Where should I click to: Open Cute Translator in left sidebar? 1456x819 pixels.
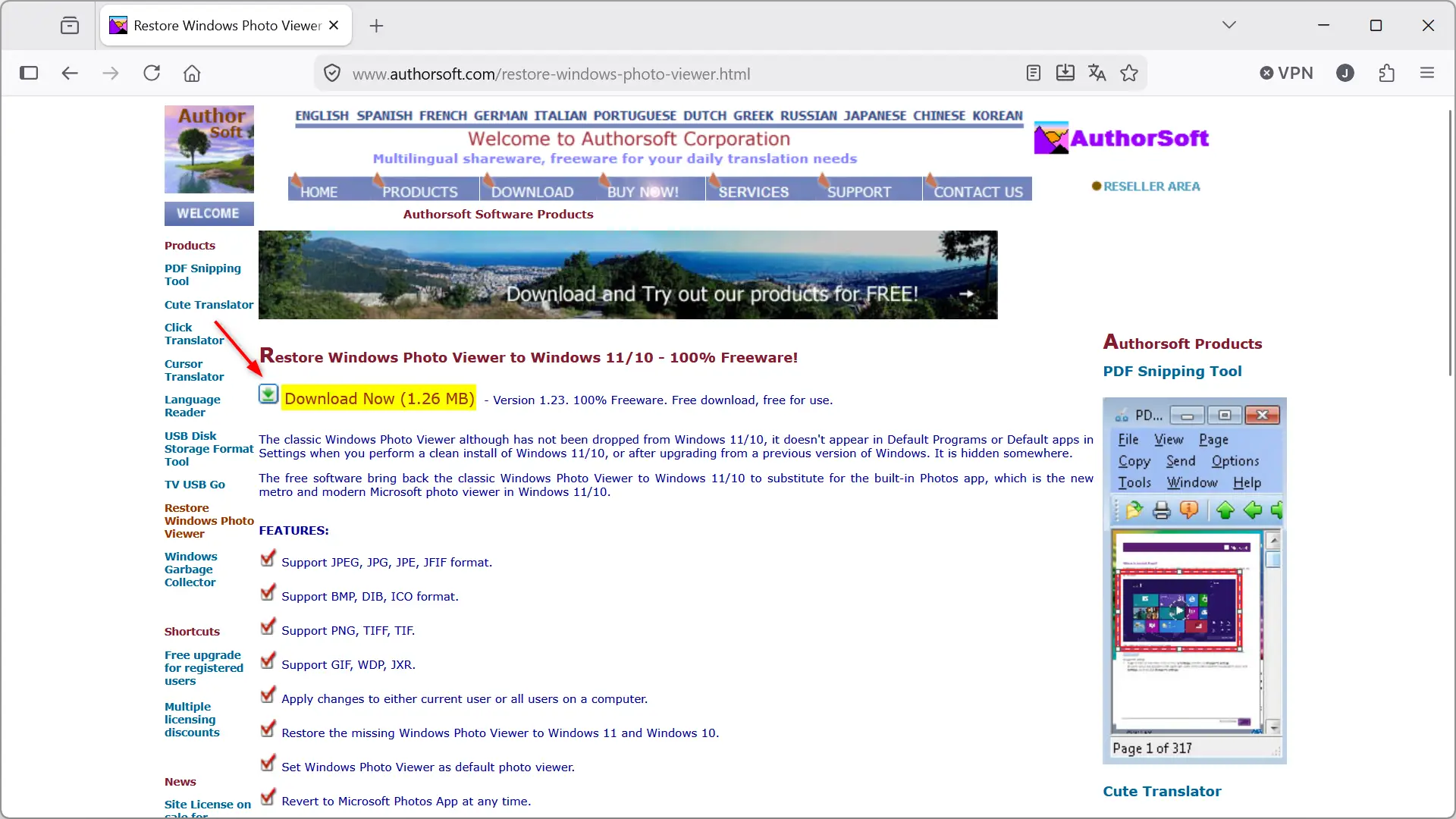tap(209, 305)
